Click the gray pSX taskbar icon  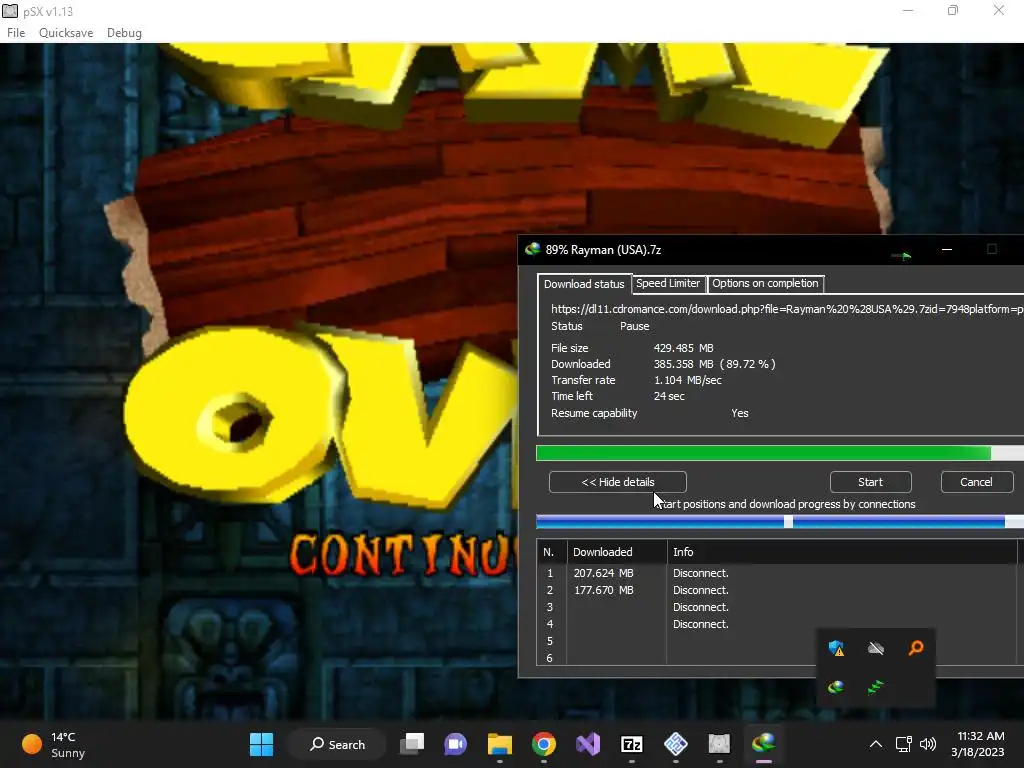719,744
